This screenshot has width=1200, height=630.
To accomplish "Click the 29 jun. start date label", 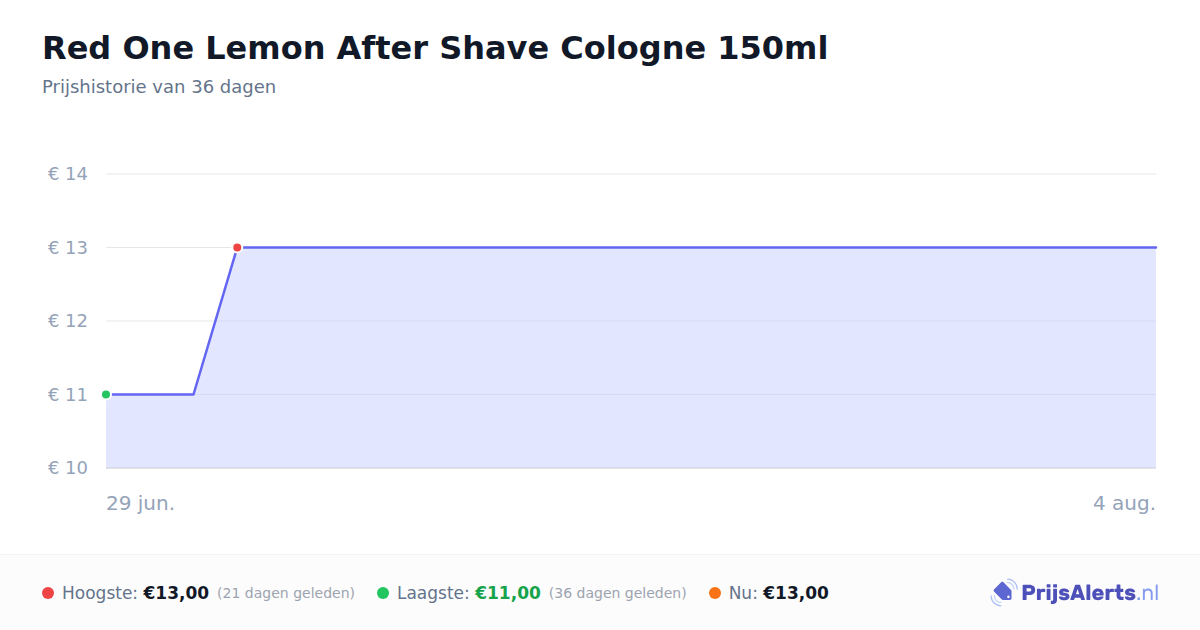I will click(x=141, y=503).
